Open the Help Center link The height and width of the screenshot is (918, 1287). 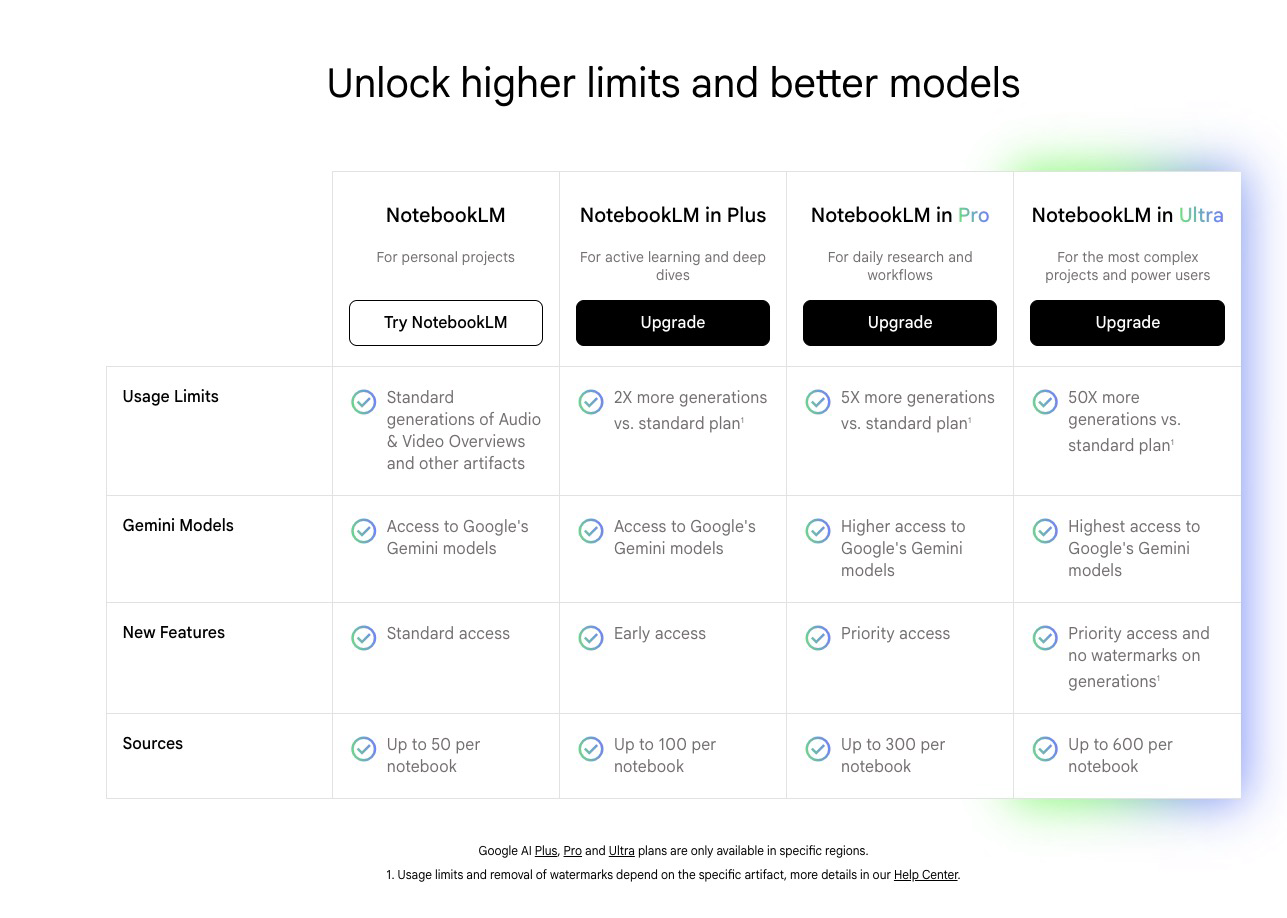(926, 875)
